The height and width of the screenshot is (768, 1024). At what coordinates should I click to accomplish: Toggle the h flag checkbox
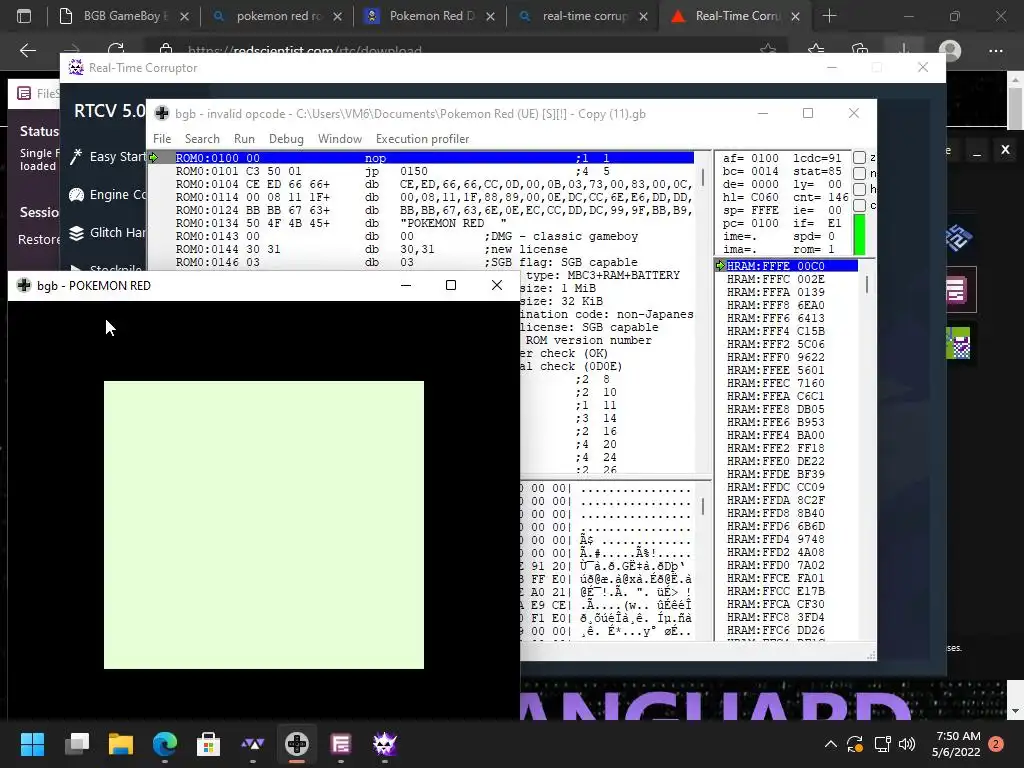tap(859, 189)
